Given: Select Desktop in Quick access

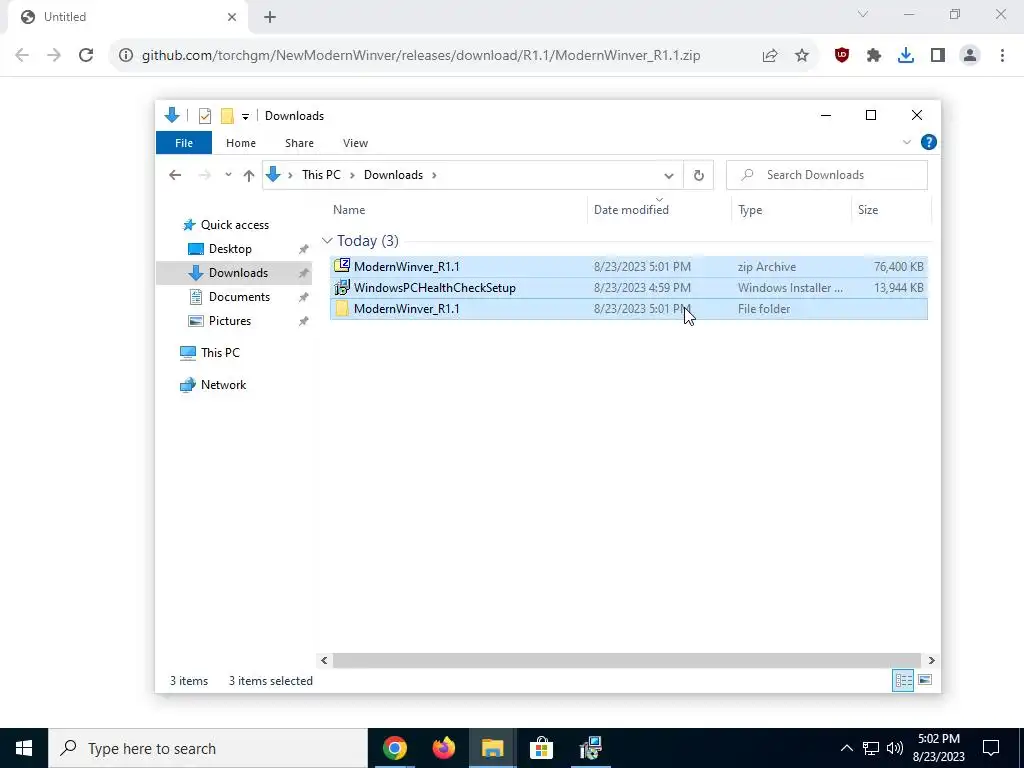Looking at the screenshot, I should (x=230, y=249).
